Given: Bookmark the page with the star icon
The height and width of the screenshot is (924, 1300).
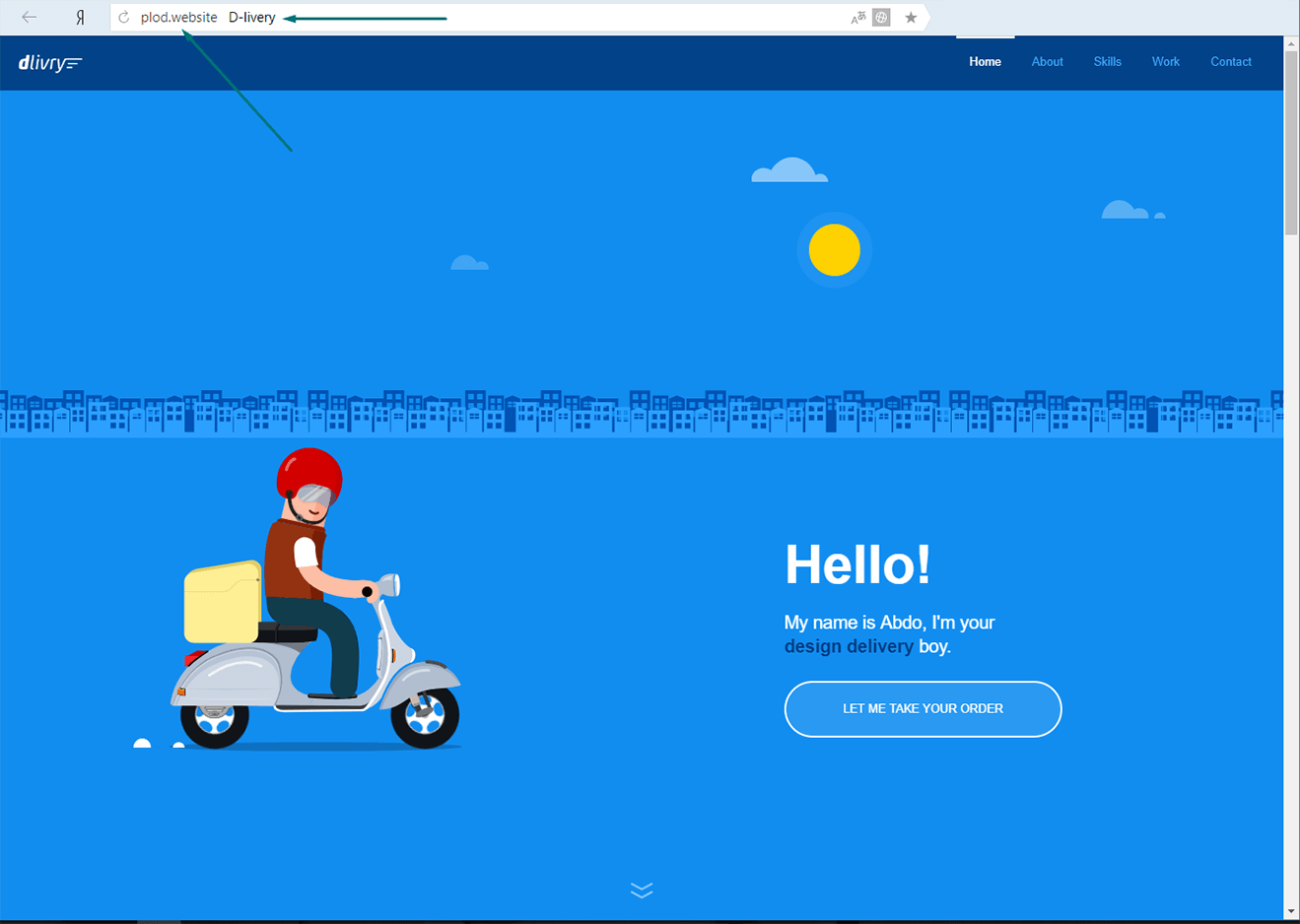Looking at the screenshot, I should click(x=911, y=18).
